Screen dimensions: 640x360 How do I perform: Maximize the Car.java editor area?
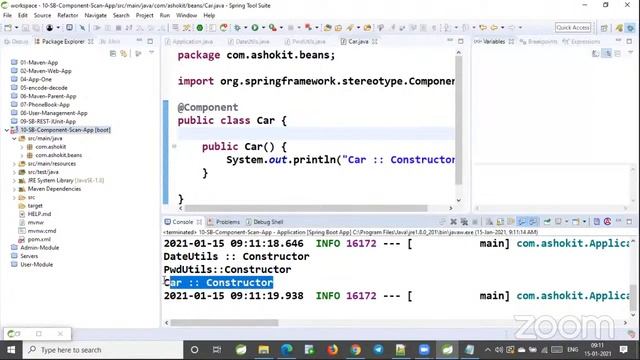coord(461,42)
